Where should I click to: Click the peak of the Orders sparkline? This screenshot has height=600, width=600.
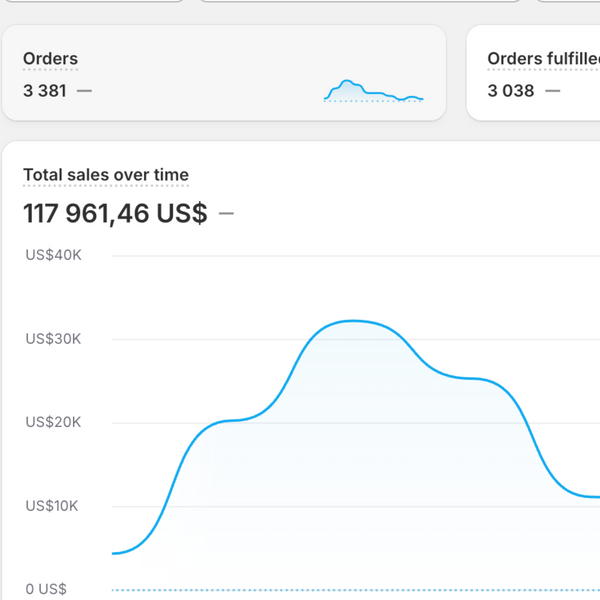tap(347, 81)
